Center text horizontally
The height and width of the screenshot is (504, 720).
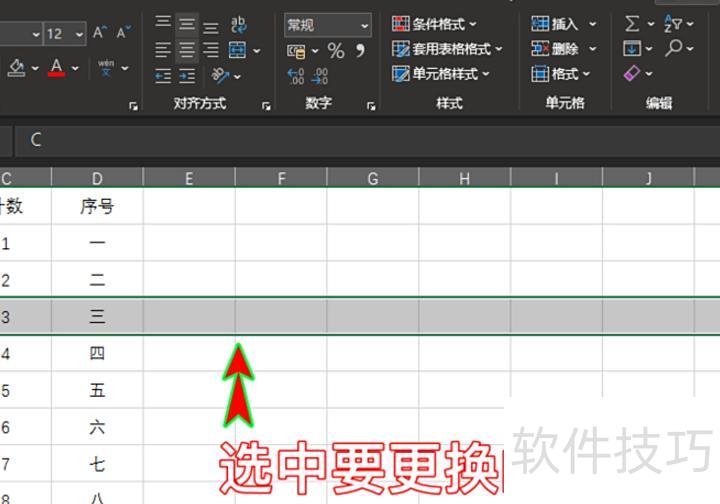click(x=186, y=50)
